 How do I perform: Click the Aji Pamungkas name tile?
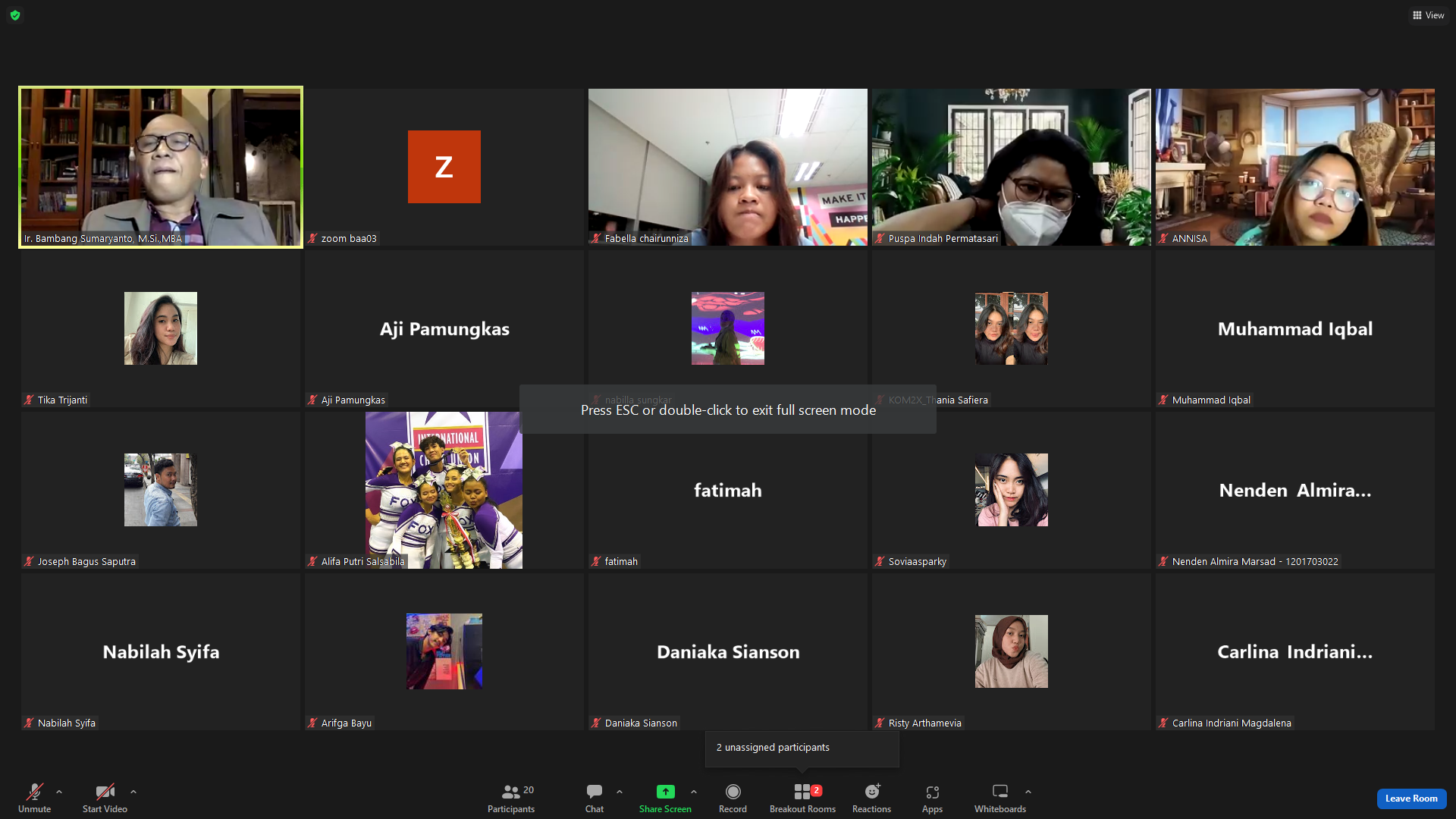[444, 329]
